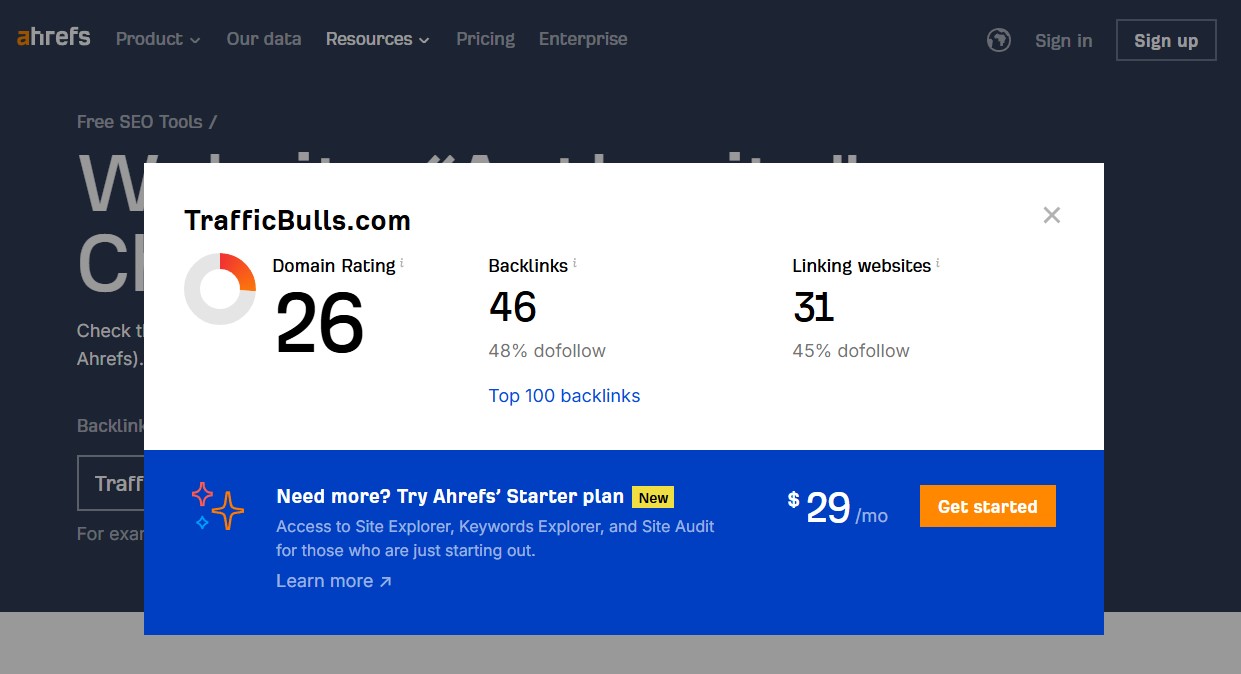Viewport: 1241px width, 674px height.
Task: Click the Domain Rating donut chart
Action: 220,289
